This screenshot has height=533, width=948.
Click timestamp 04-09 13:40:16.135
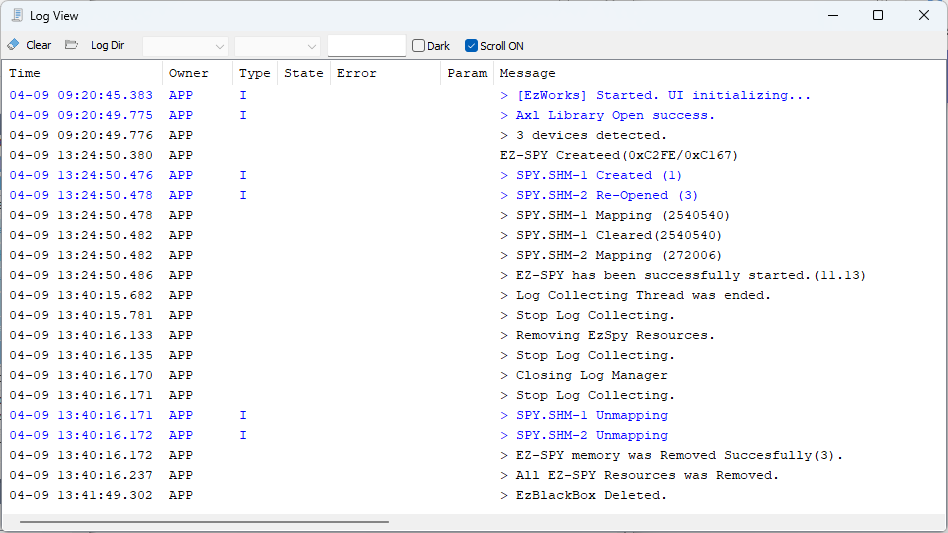pos(81,355)
